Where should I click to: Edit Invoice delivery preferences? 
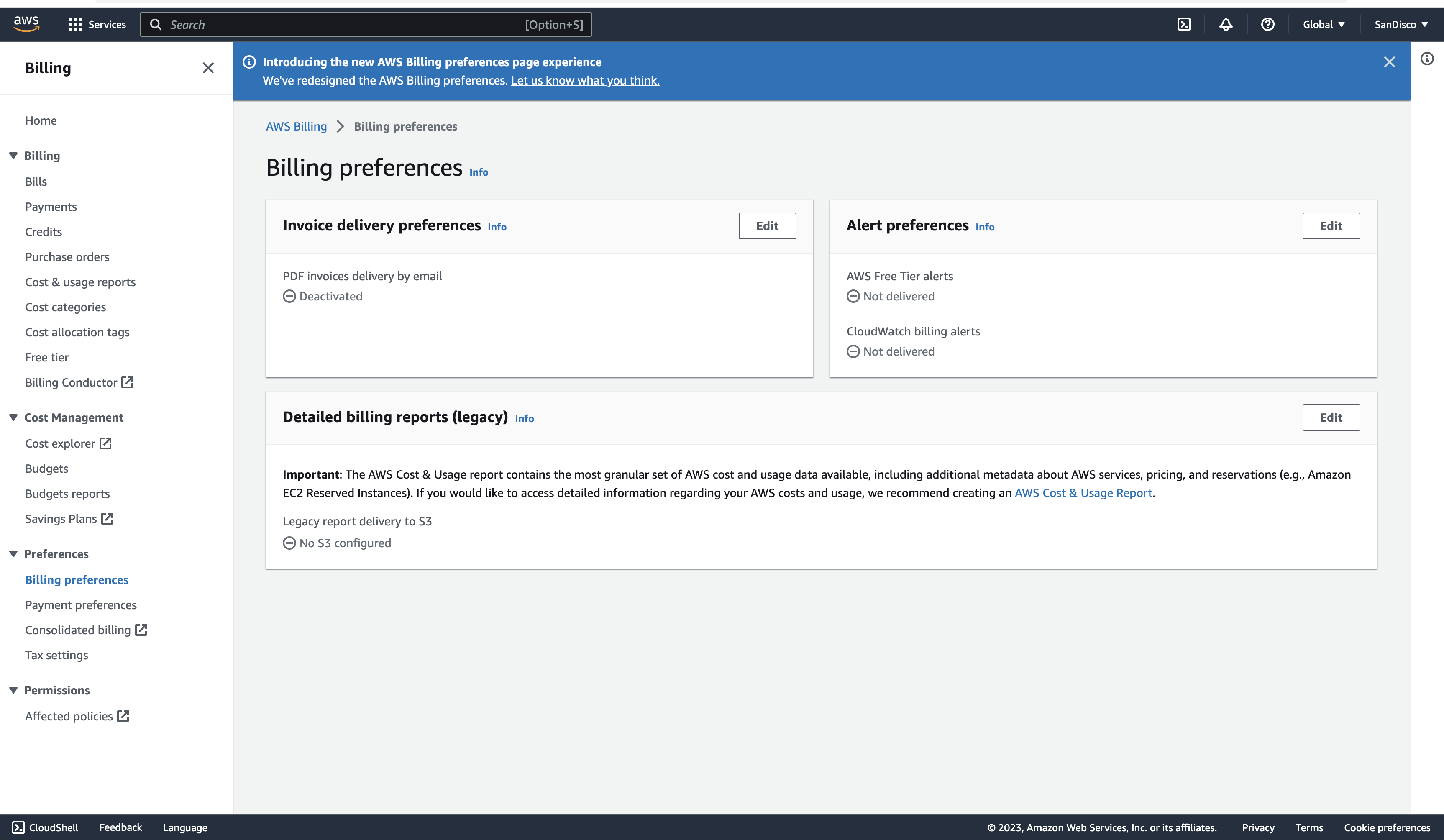click(x=767, y=226)
